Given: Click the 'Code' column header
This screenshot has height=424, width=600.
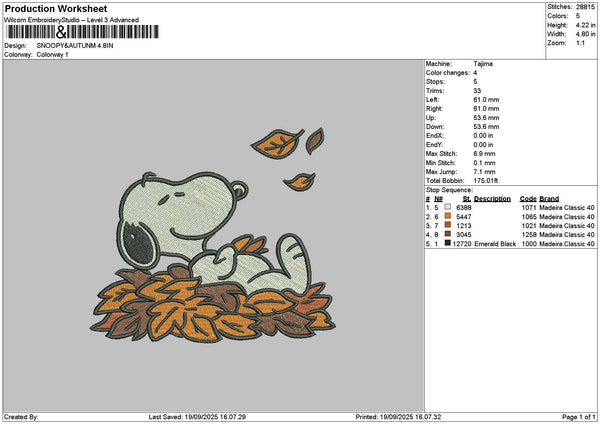Looking at the screenshot, I should tap(528, 199).
